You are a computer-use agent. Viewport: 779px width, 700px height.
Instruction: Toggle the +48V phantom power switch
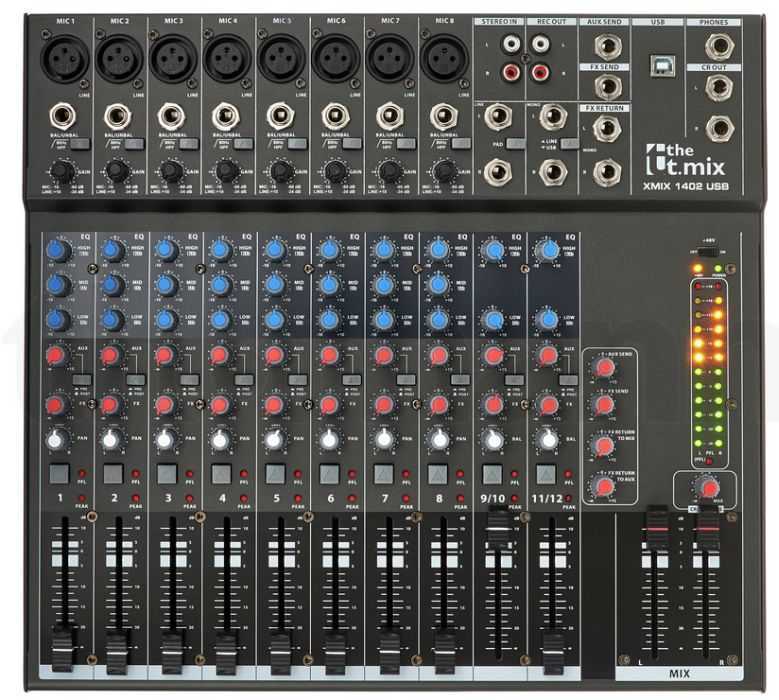point(707,252)
